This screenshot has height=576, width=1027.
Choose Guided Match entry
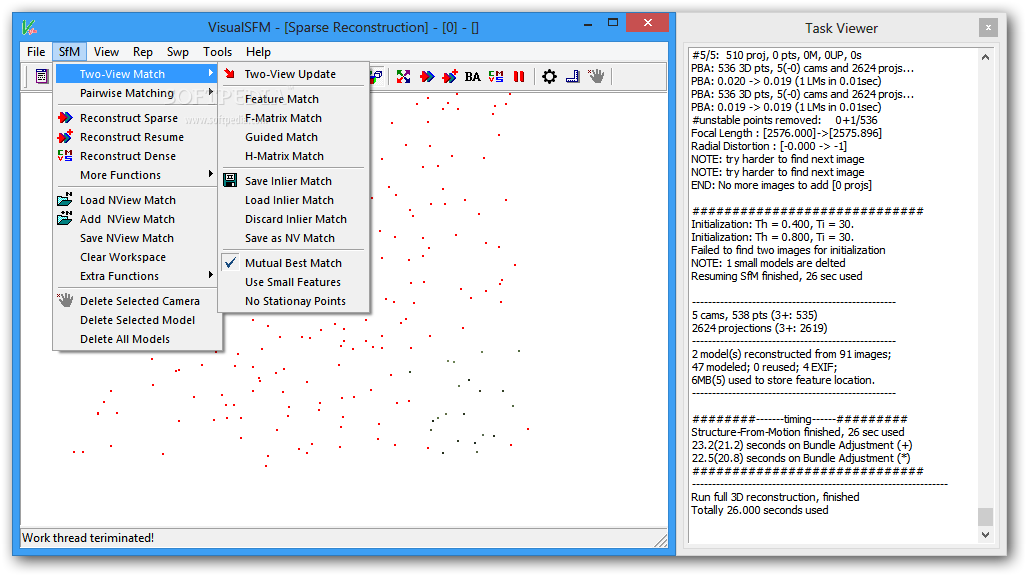(x=282, y=137)
